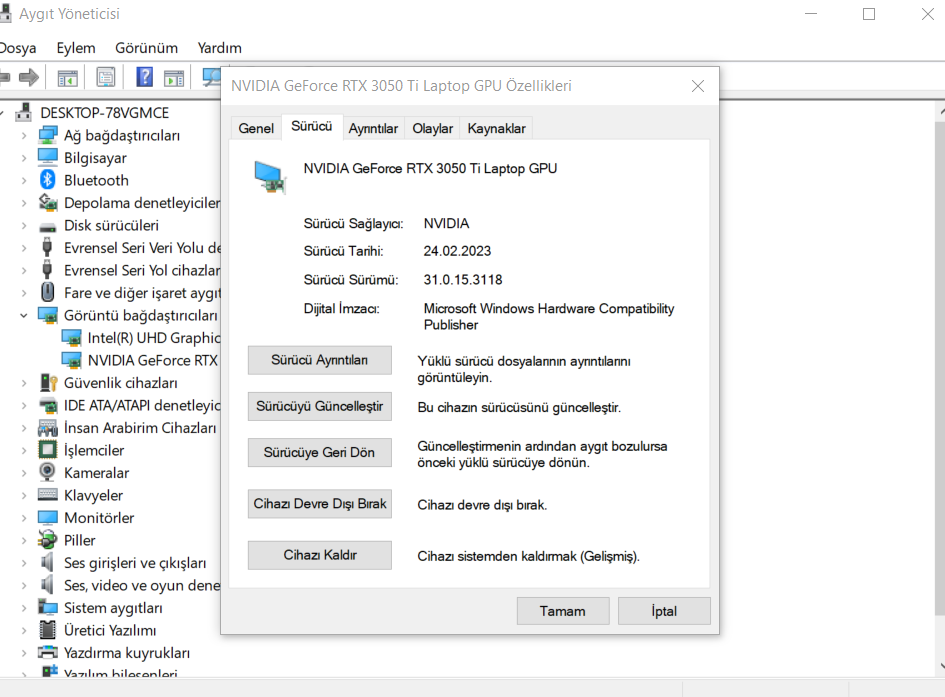Click the Cihazı Kaldır button
Screen dimensions: 945x697
[320, 555]
